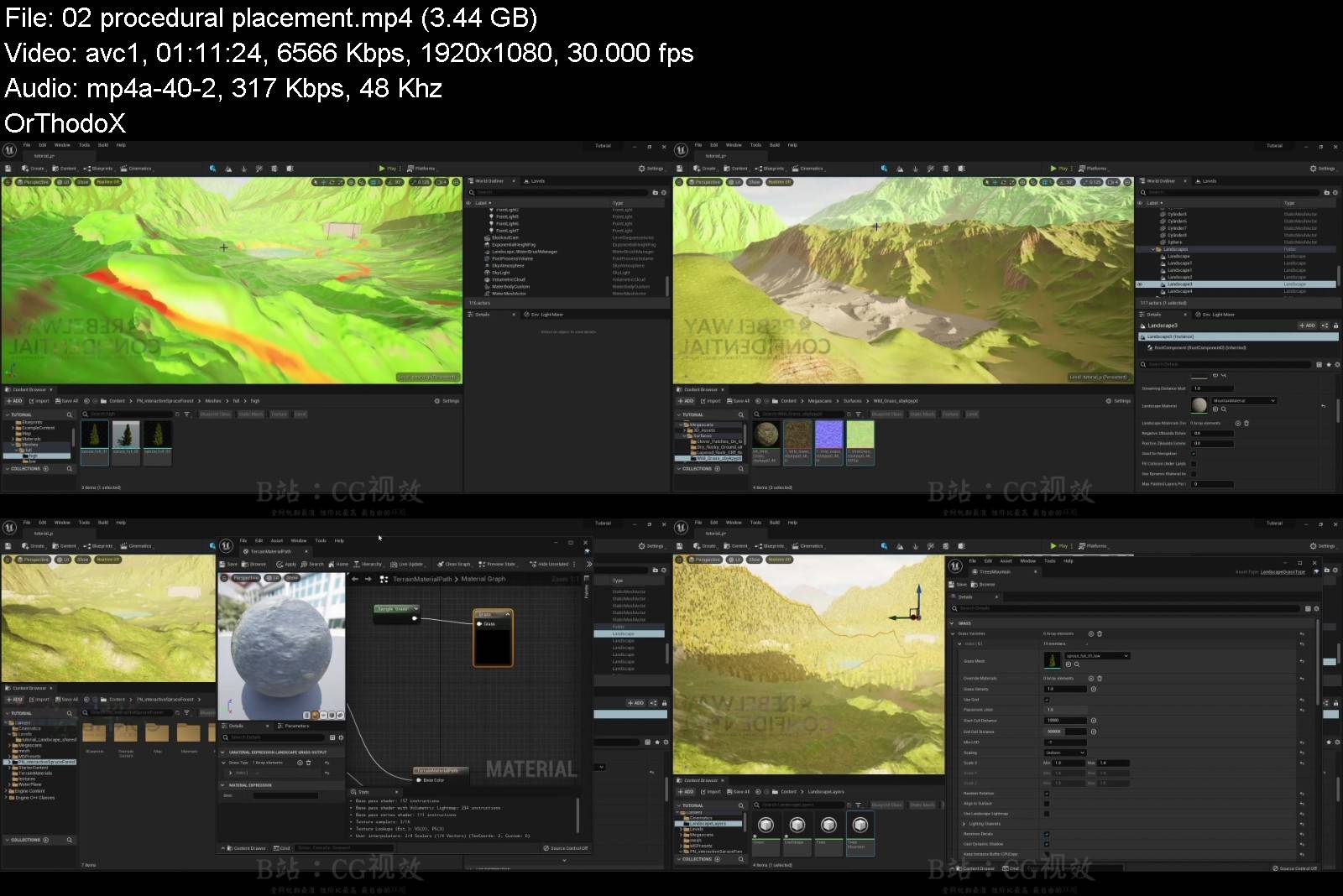Click Source Control Off in material editor
This screenshot has width=1343, height=896.
tap(566, 848)
